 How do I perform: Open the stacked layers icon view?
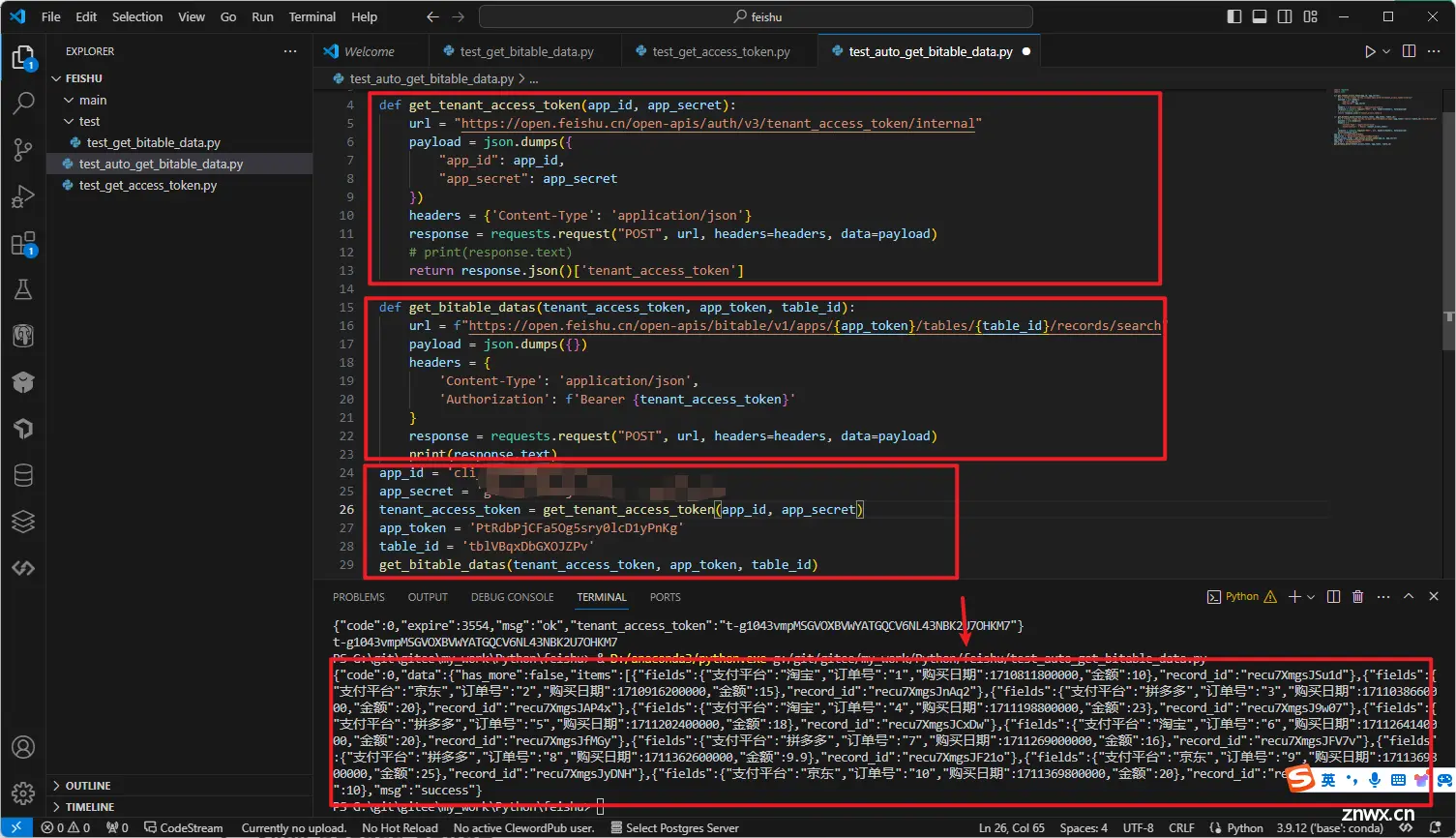click(23, 522)
